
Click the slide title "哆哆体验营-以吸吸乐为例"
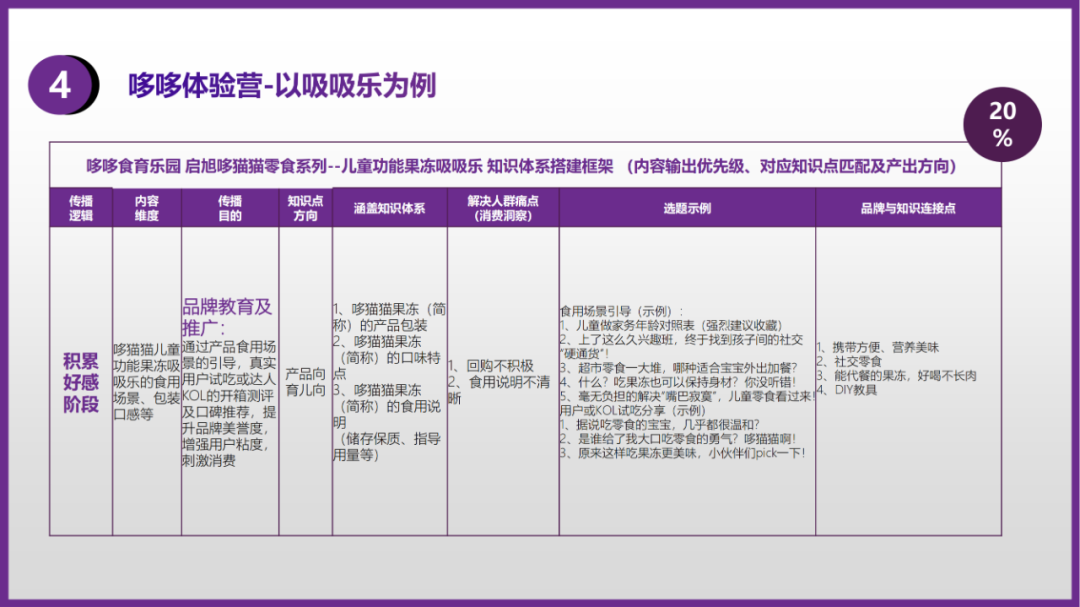click(282, 85)
